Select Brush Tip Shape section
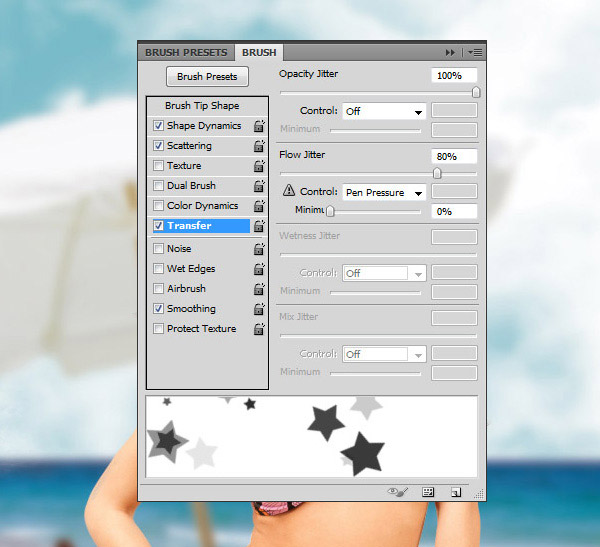The height and width of the screenshot is (547, 600). [x=202, y=106]
